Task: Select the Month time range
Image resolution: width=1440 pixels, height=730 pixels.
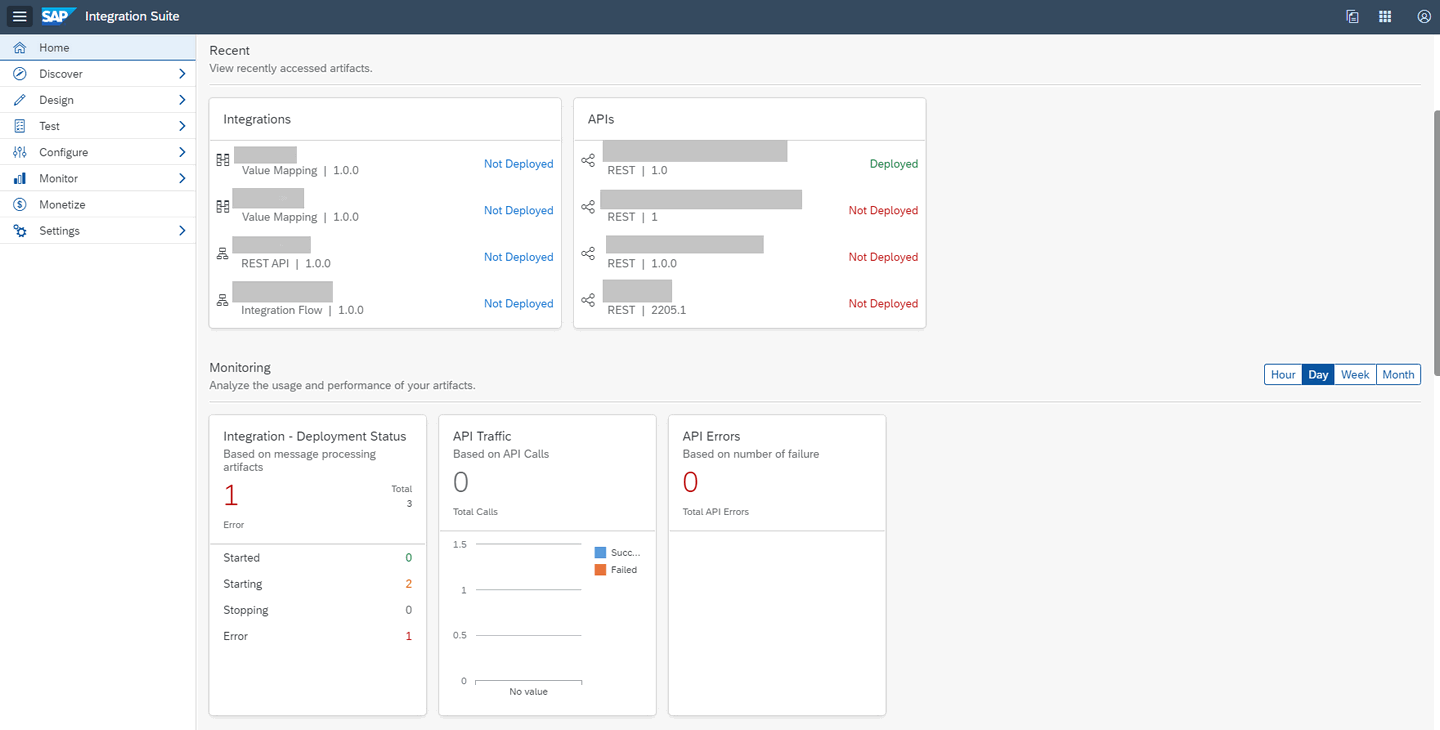Action: [x=1398, y=374]
